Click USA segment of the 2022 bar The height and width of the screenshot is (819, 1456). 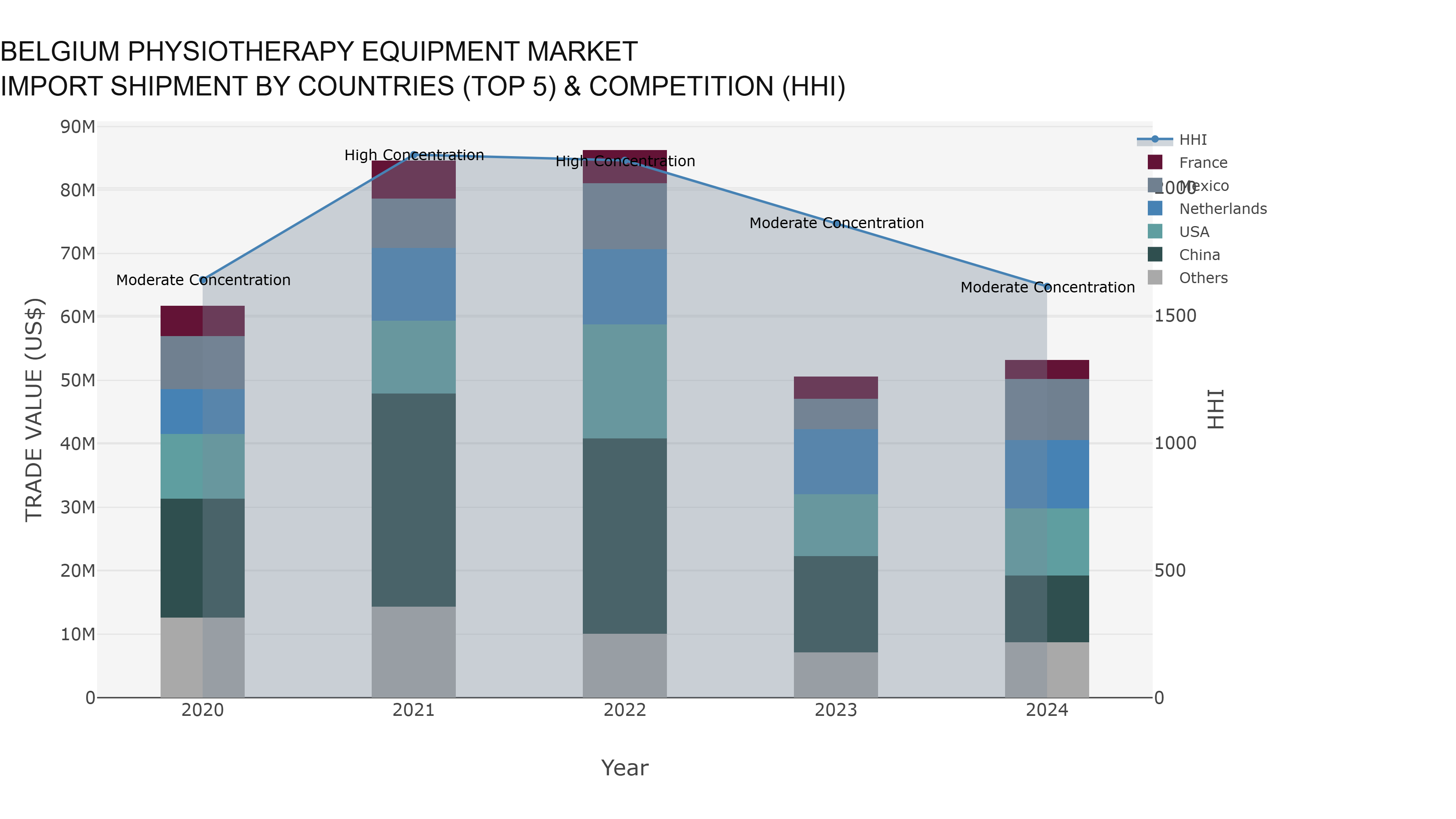click(624, 381)
